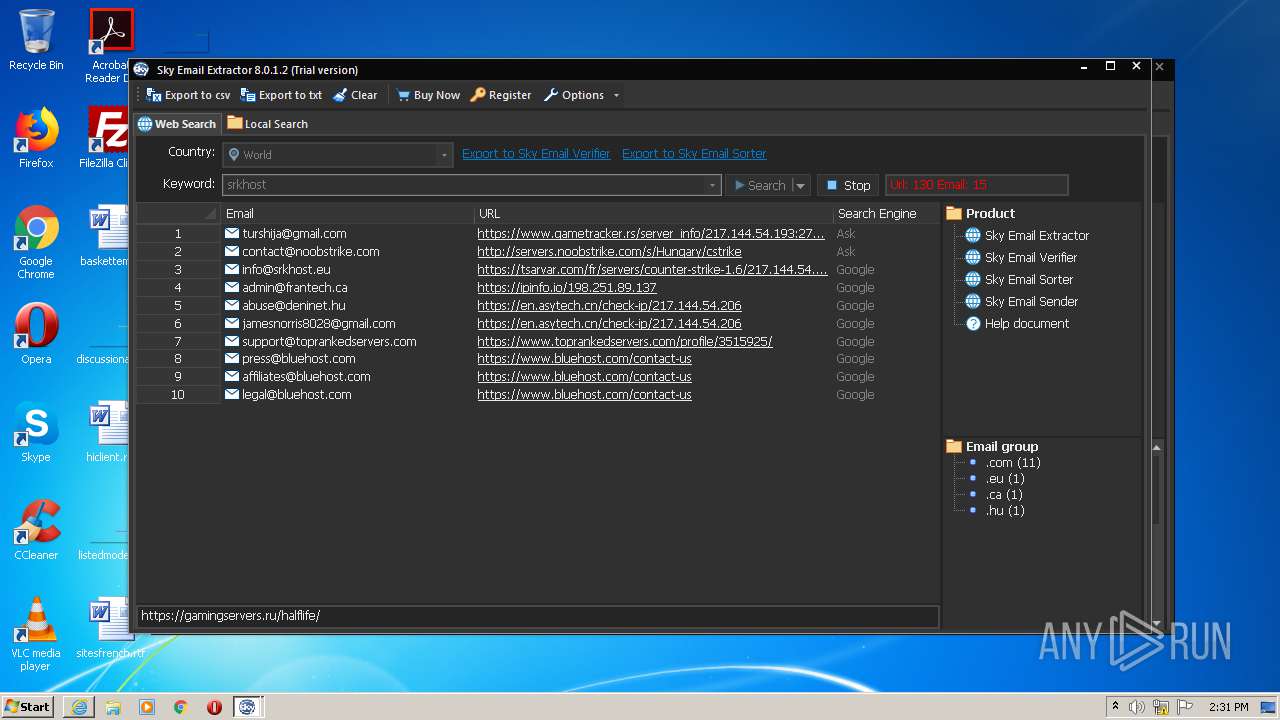Image resolution: width=1280 pixels, height=720 pixels.
Task: Filter by the .com (11) group
Action: [1013, 462]
